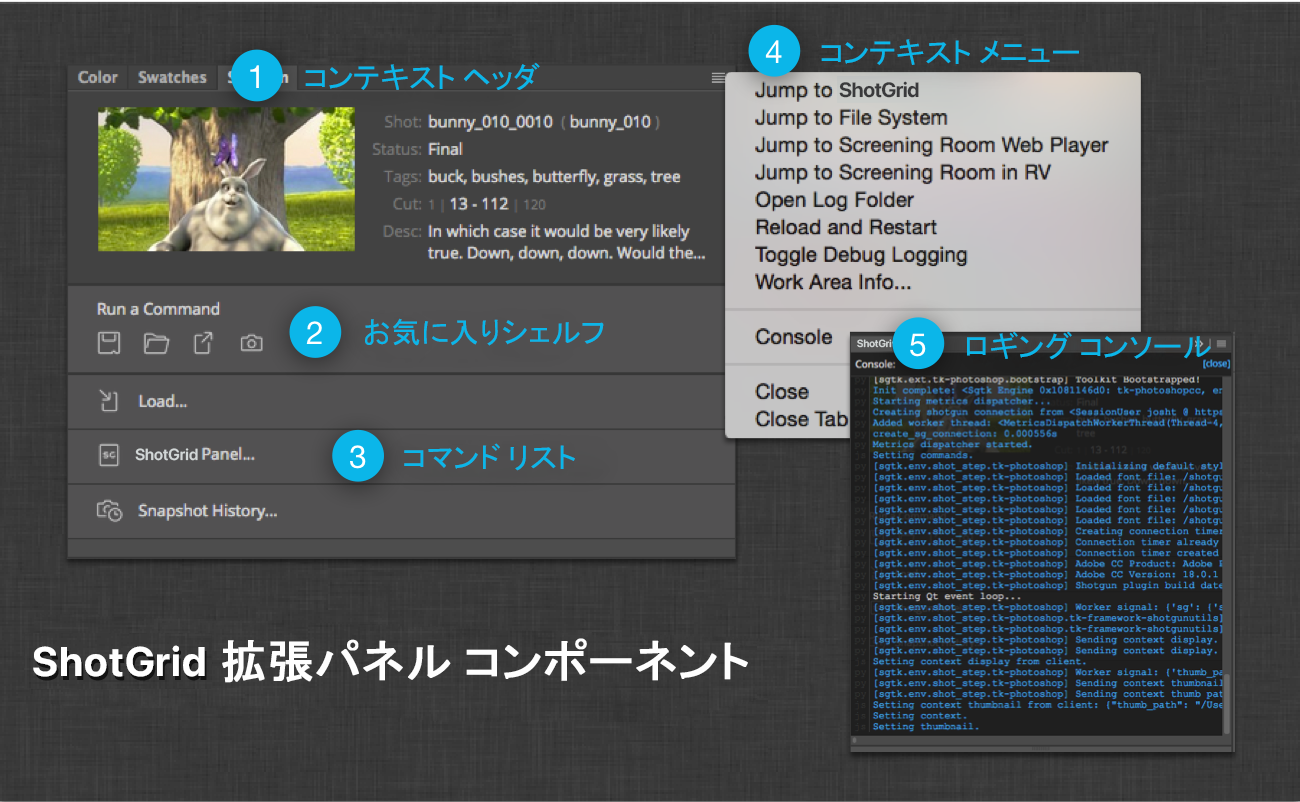Click the open folder icon in favorites shelf
1300x802 pixels.
pyautogui.click(x=156, y=344)
